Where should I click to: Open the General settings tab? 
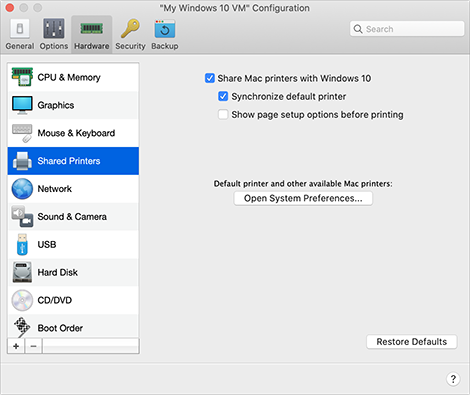tap(20, 34)
